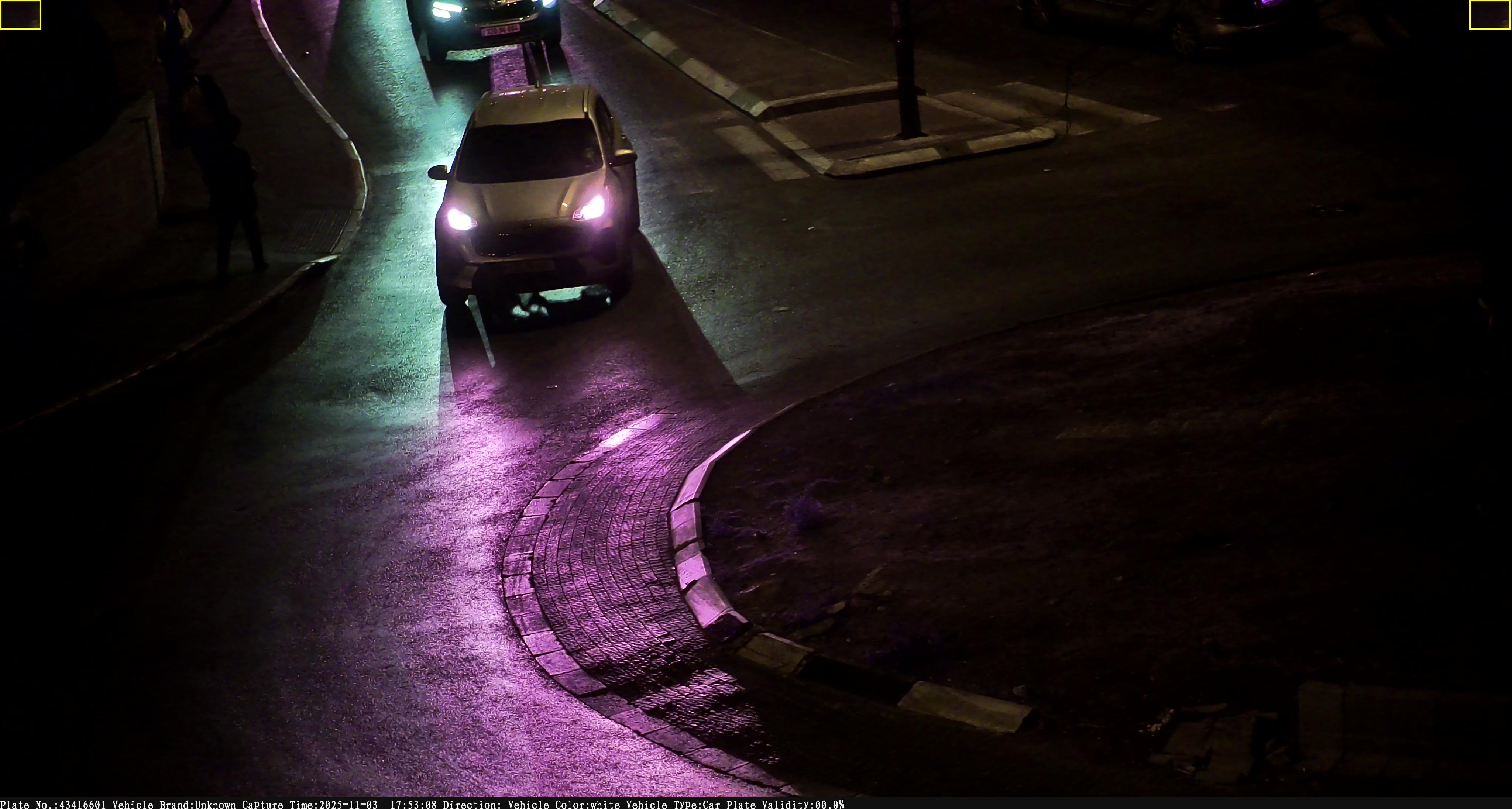
Task: Click the Direction field in overlay
Action: 472,804
